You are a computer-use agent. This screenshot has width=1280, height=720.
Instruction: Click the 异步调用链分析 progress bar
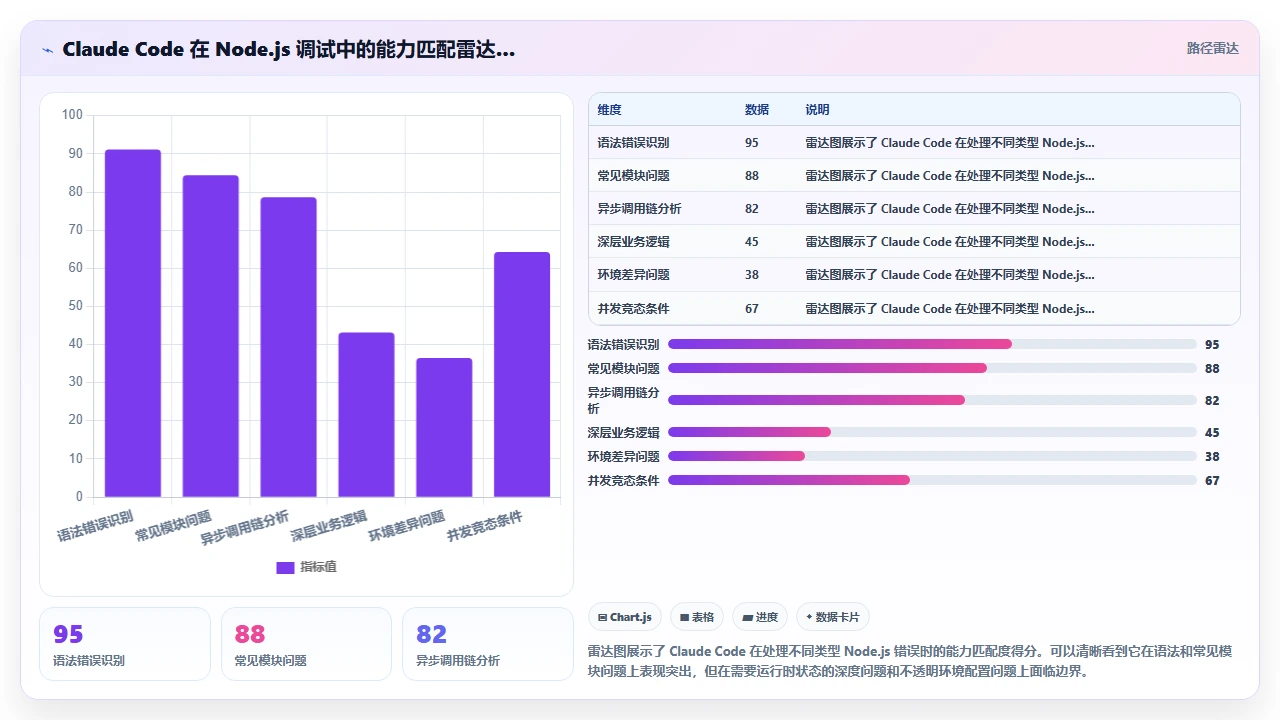pos(932,400)
